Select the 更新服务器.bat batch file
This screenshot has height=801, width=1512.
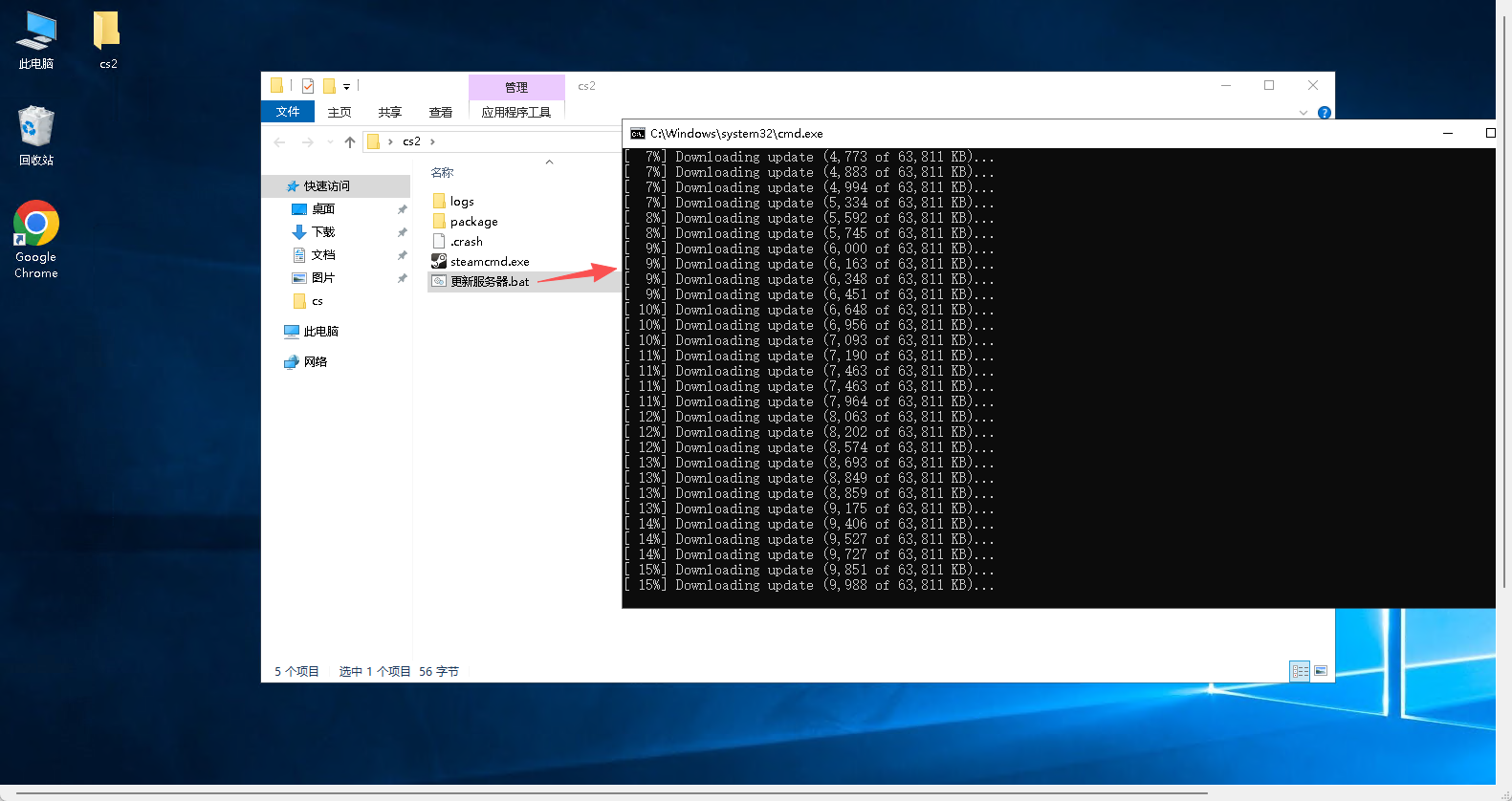[x=489, y=282]
